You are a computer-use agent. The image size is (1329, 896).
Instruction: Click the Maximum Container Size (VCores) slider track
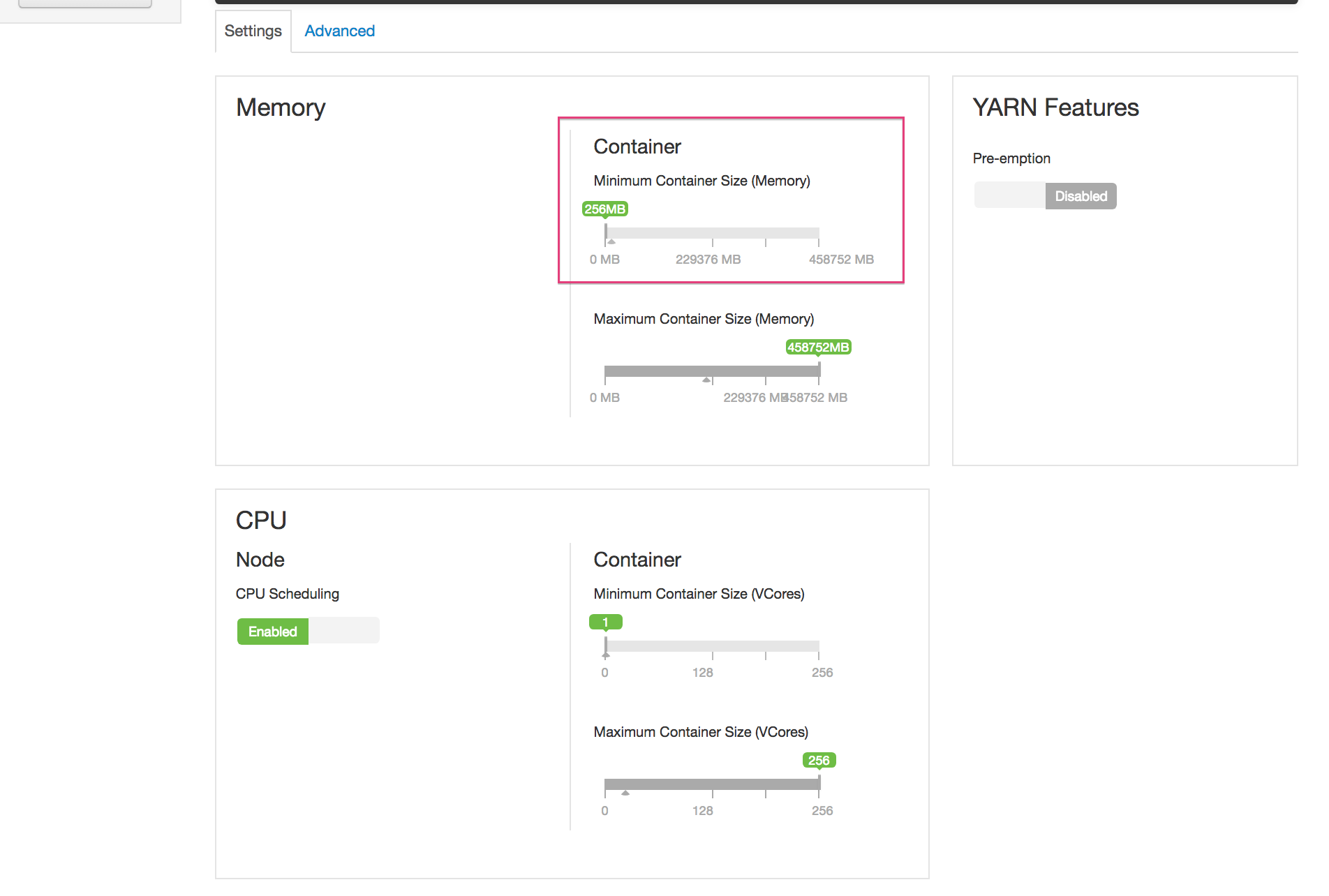click(712, 784)
